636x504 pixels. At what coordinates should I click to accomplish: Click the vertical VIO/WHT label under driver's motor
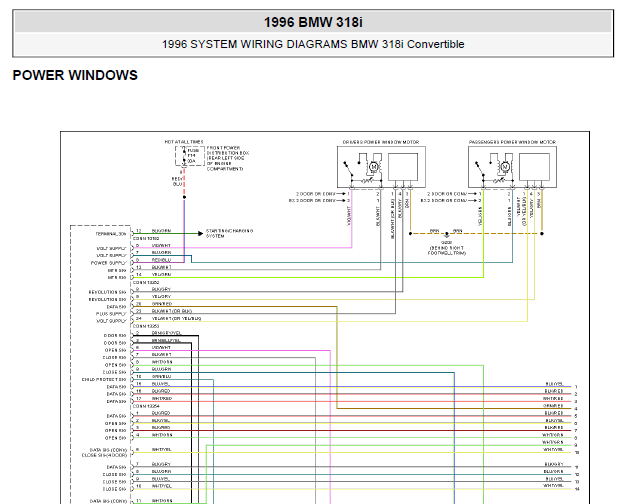click(x=349, y=216)
